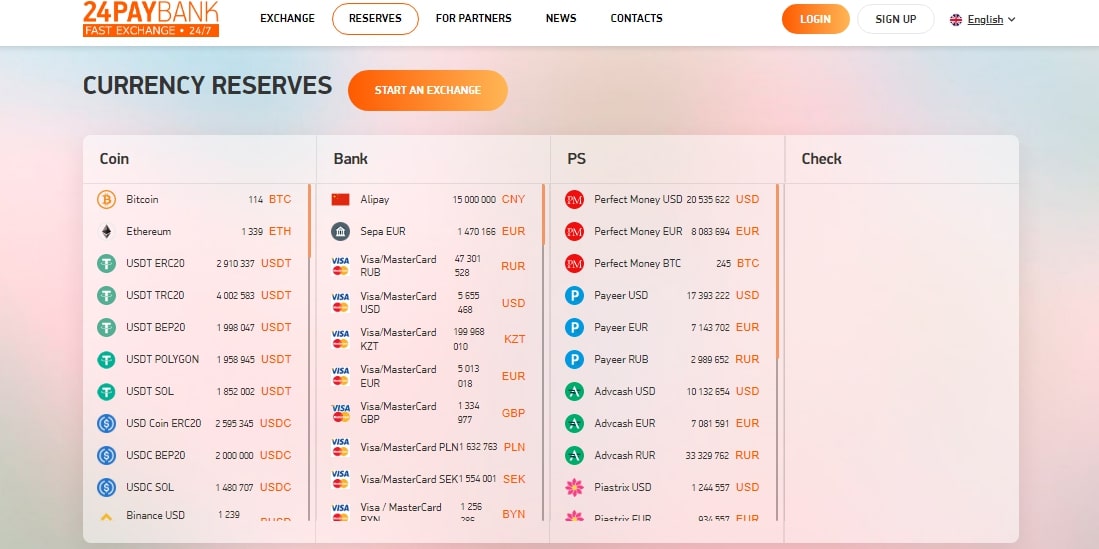This screenshot has width=1099, height=549.
Task: Click the PS column header
Action: (x=576, y=159)
